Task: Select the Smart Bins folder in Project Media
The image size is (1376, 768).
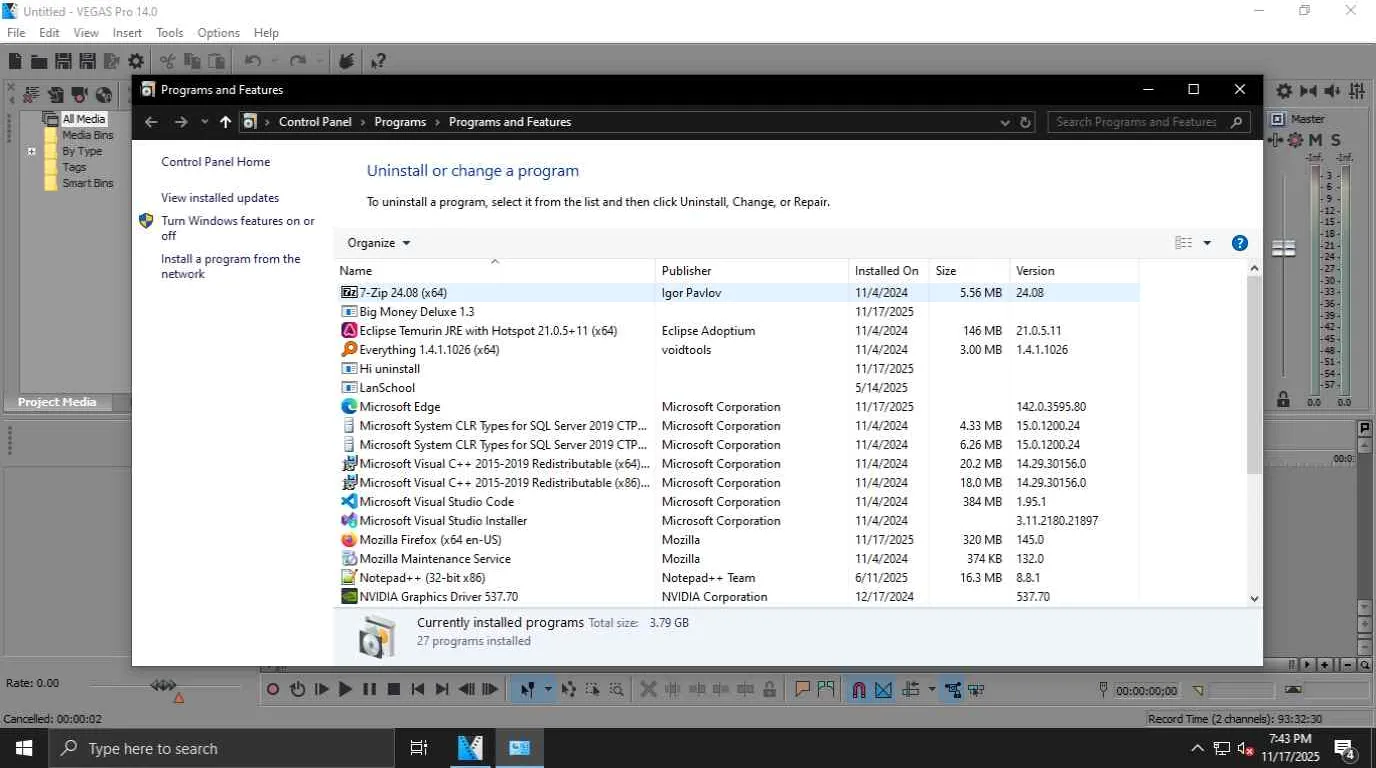Action: (x=88, y=183)
